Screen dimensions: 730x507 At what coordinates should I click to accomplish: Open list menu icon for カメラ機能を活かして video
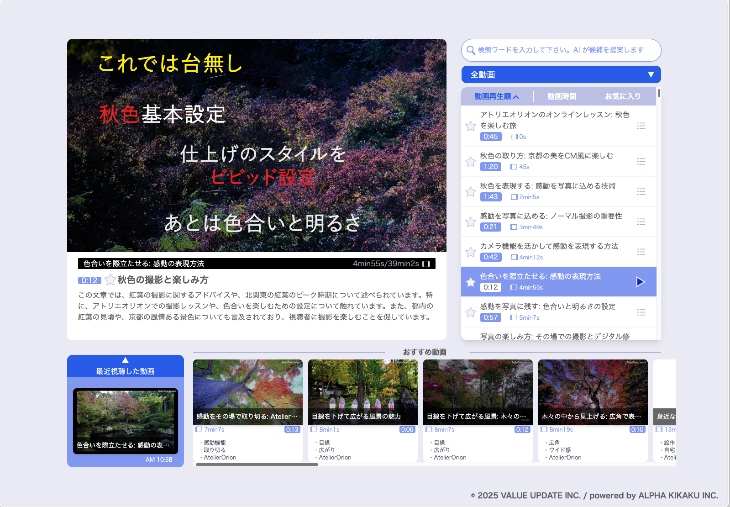(x=641, y=251)
